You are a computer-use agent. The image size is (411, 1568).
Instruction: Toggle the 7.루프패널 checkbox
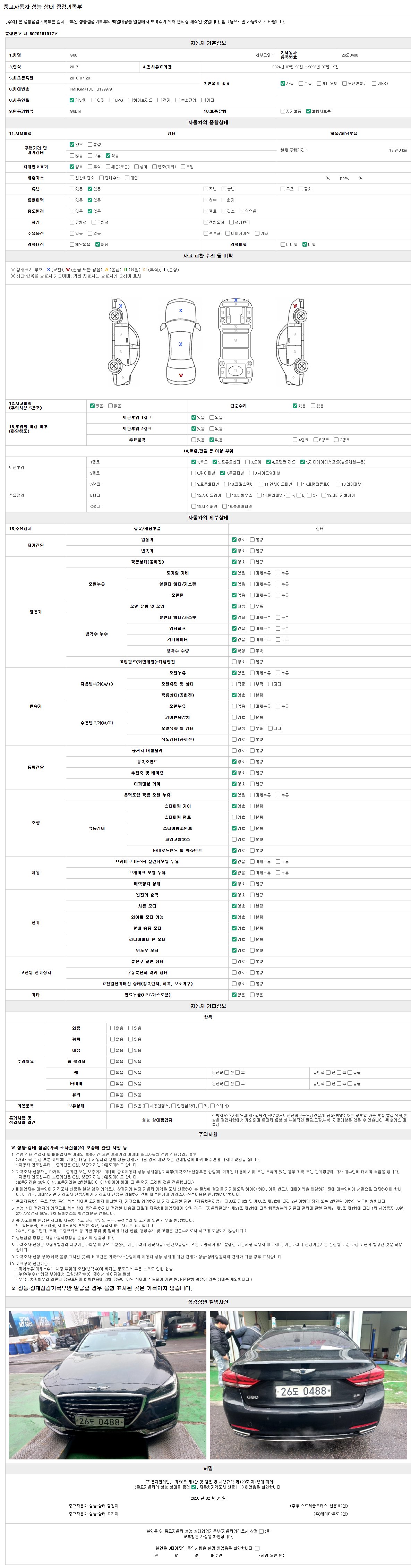point(223,473)
